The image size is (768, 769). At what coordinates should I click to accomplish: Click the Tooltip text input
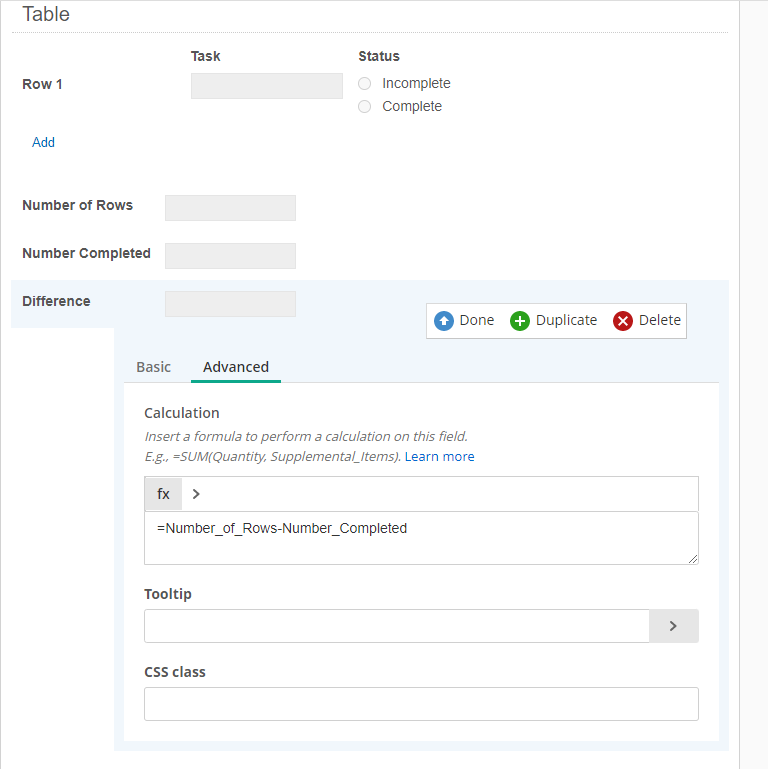pos(397,626)
